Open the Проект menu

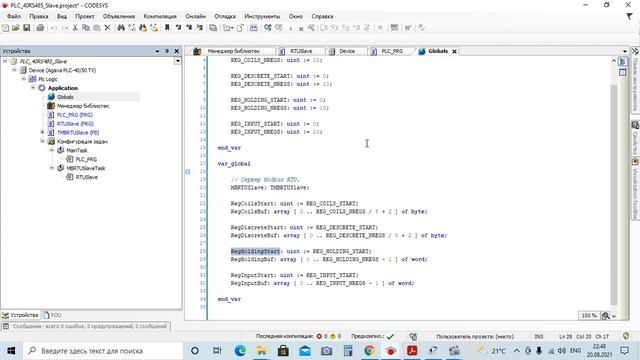click(84, 16)
